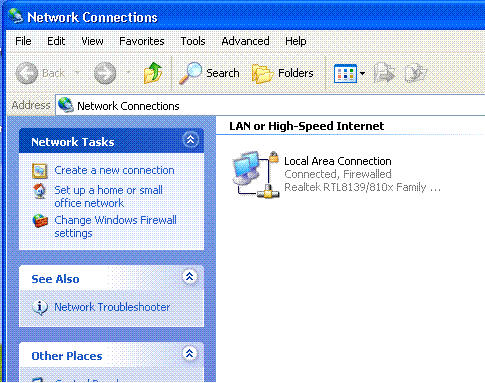Open Network Troubleshooter link
The image size is (485, 383).
pyautogui.click(x=112, y=307)
